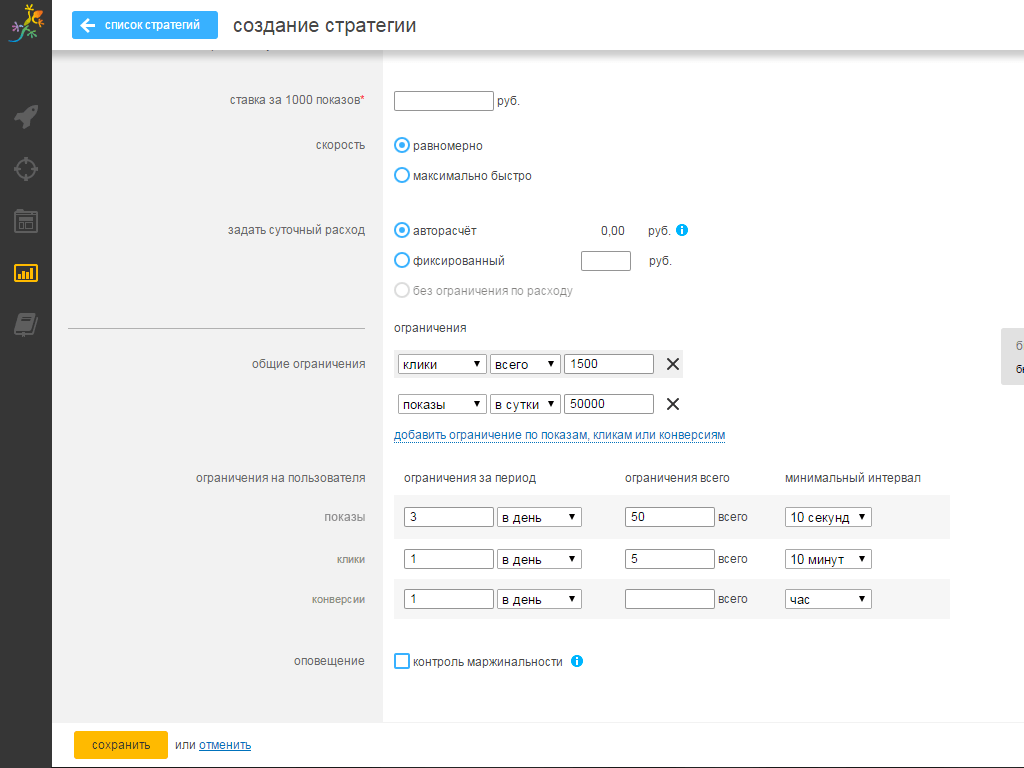The height and width of the screenshot is (768, 1024).
Task: Choose фиксированный daily spend option
Action: [402, 261]
